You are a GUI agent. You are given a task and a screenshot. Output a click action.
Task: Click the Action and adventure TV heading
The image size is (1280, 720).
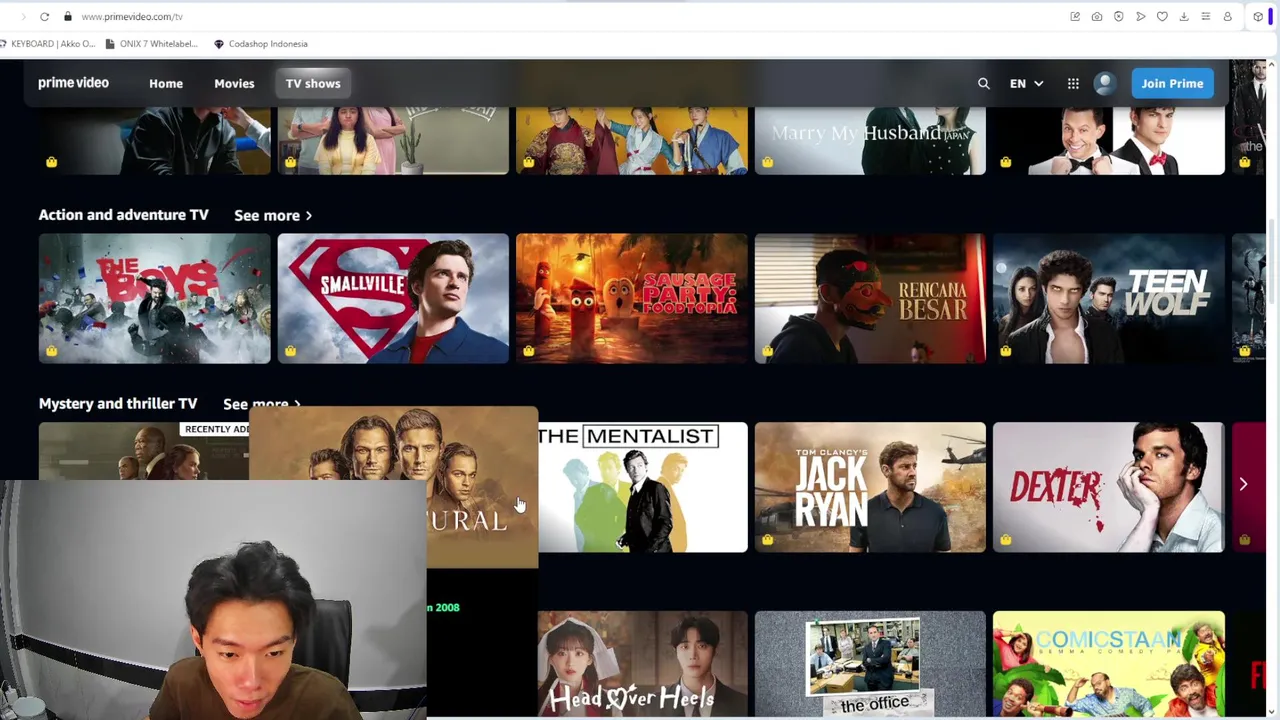pyautogui.click(x=124, y=215)
